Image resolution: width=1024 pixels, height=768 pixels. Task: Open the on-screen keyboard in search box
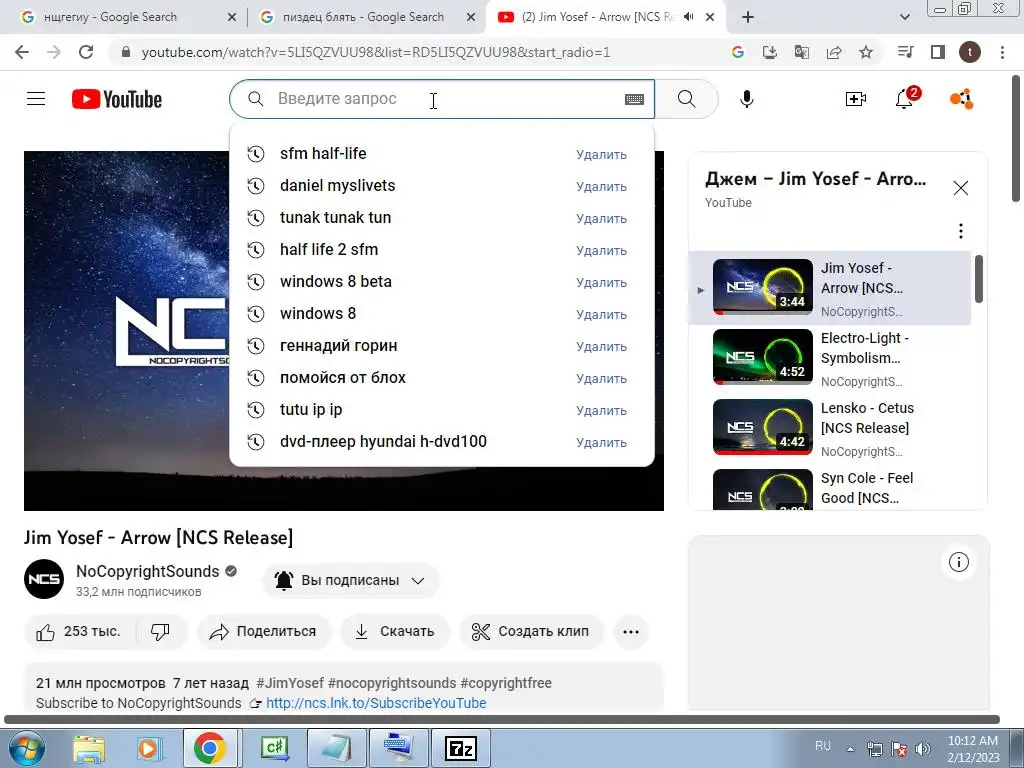(x=634, y=99)
